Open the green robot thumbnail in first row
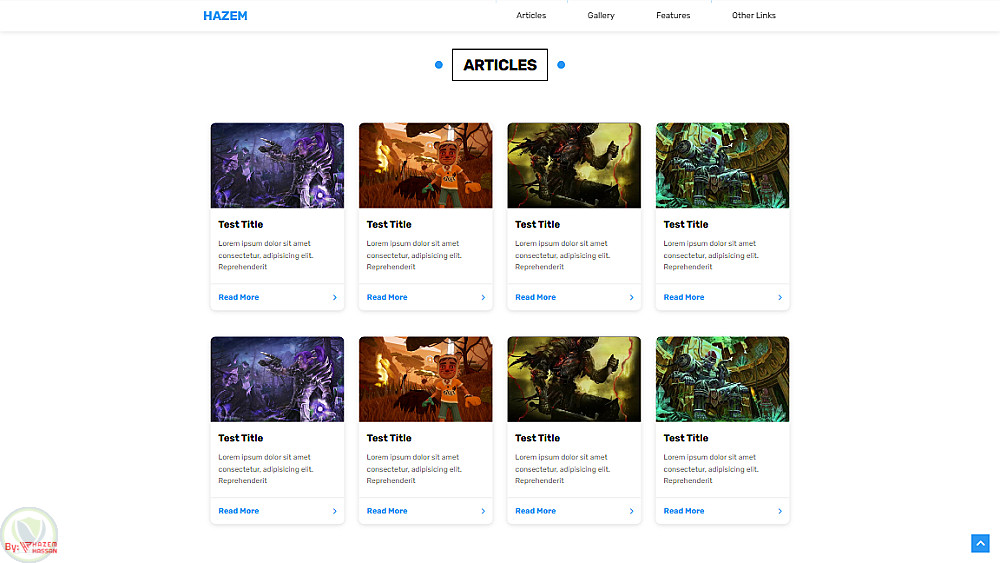 (723, 165)
